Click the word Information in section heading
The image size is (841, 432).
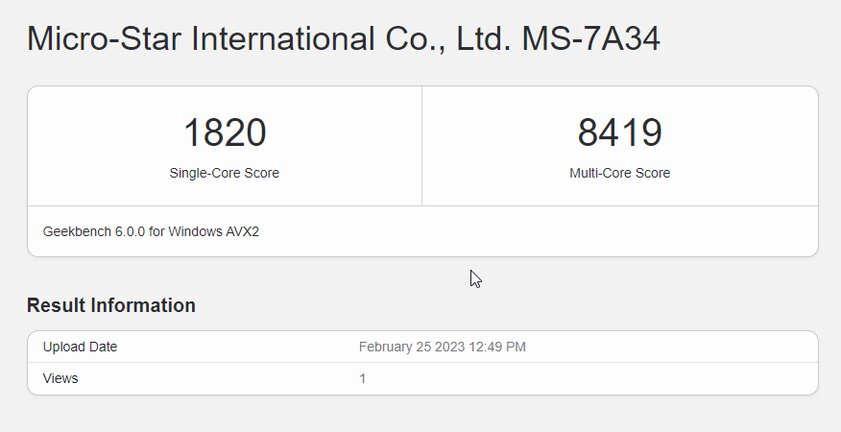tap(143, 305)
